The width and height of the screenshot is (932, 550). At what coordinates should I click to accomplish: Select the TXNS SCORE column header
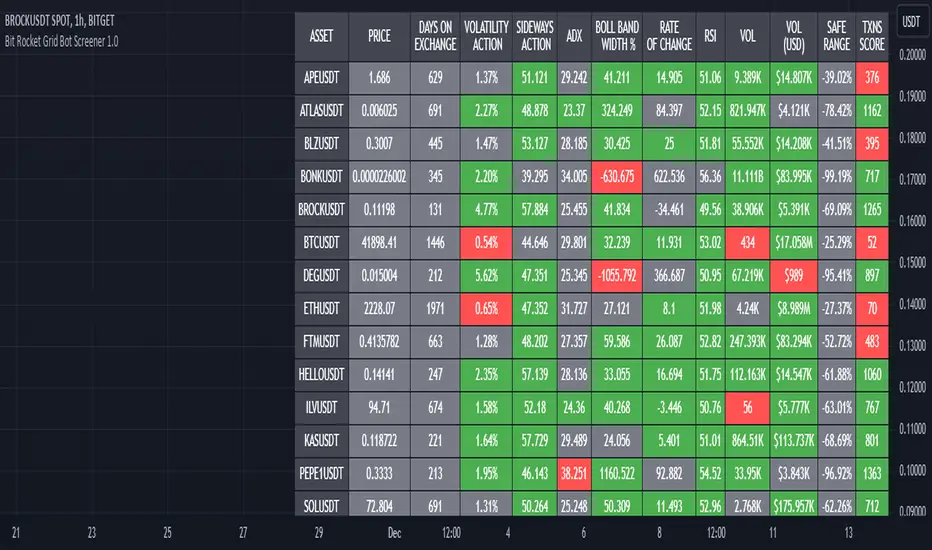872,37
